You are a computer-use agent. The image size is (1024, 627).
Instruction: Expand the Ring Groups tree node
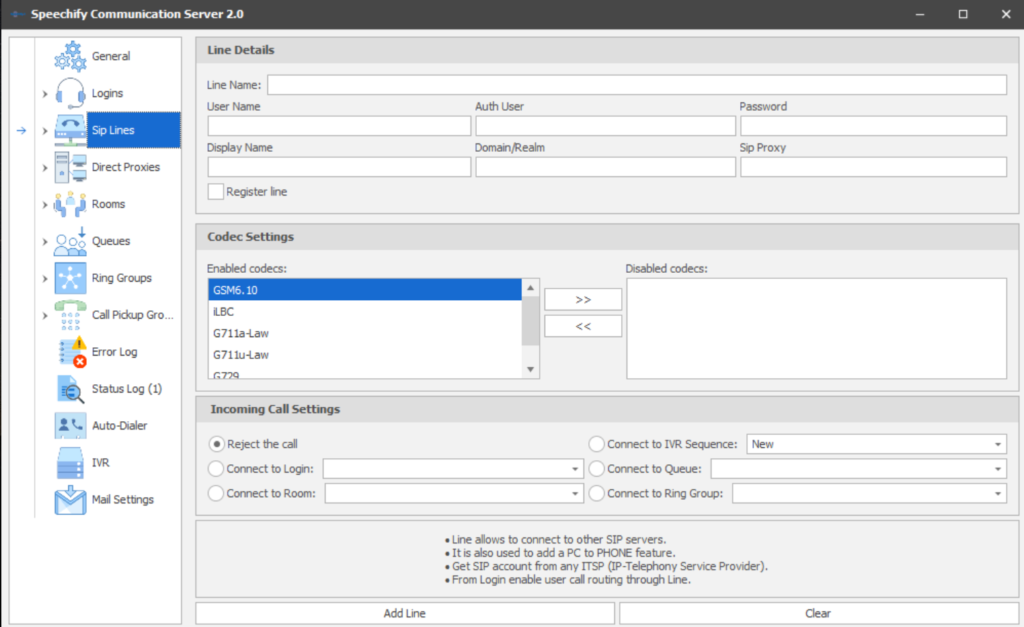click(x=44, y=278)
